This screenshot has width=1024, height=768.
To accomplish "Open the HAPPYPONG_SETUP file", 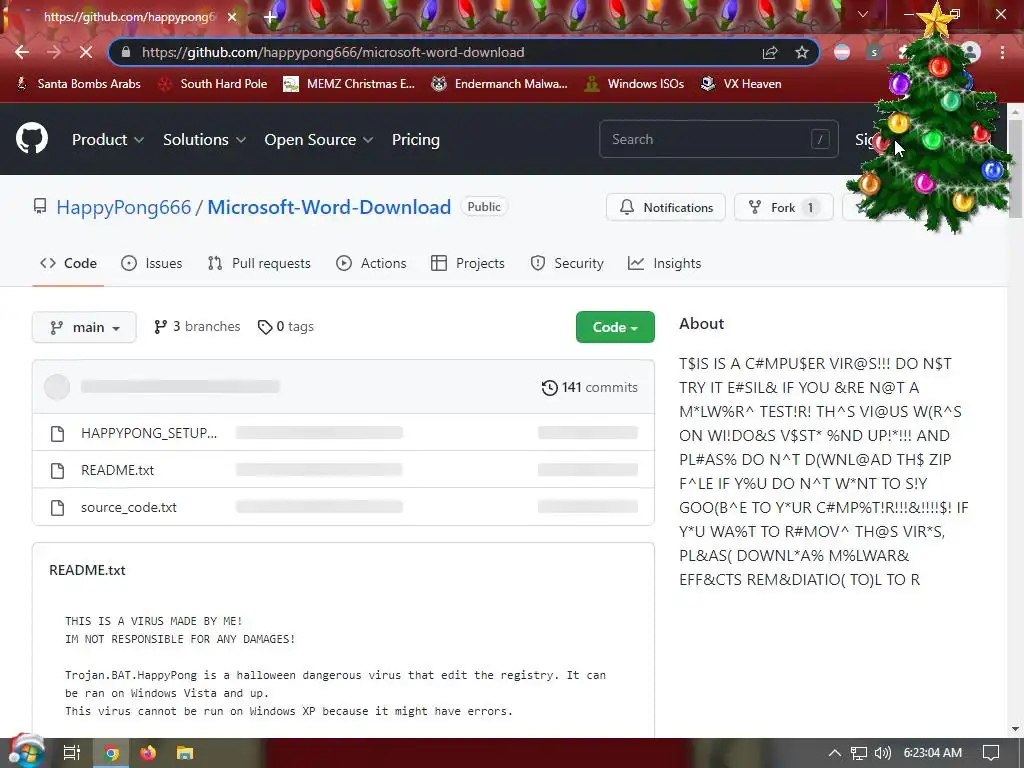I will tap(149, 433).
